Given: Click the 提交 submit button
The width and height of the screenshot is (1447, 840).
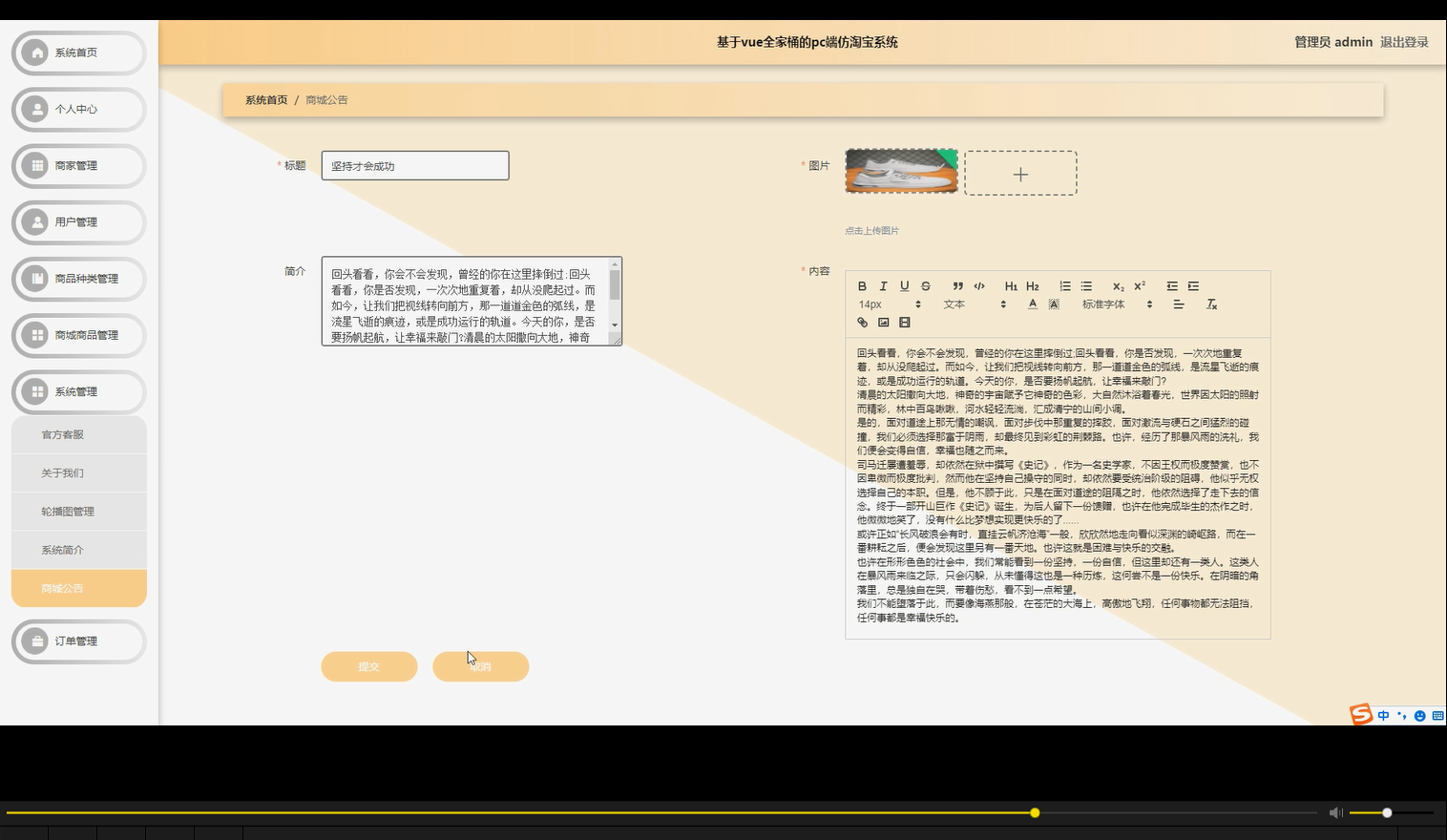Looking at the screenshot, I should pos(368,666).
